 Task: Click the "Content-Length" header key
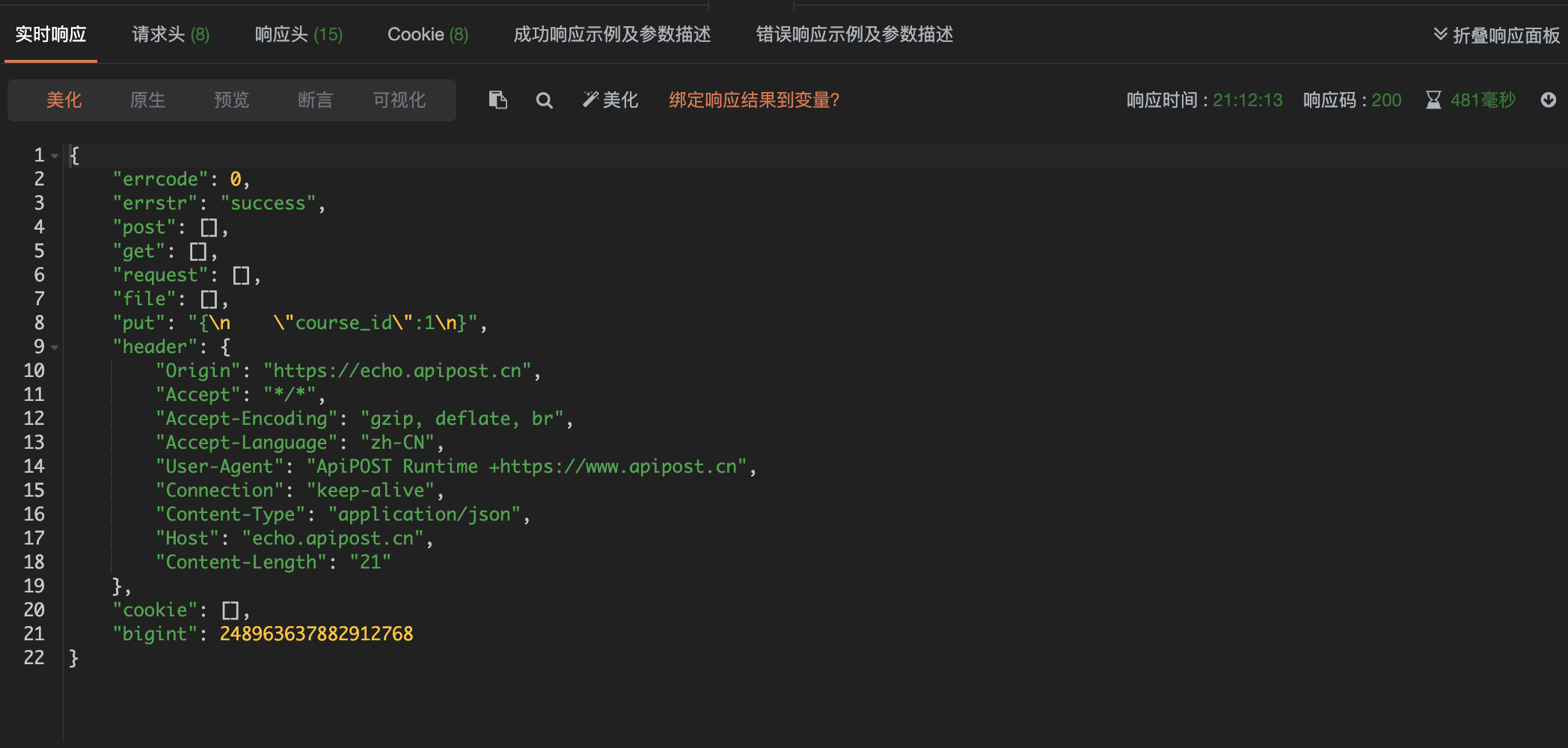pos(242,562)
